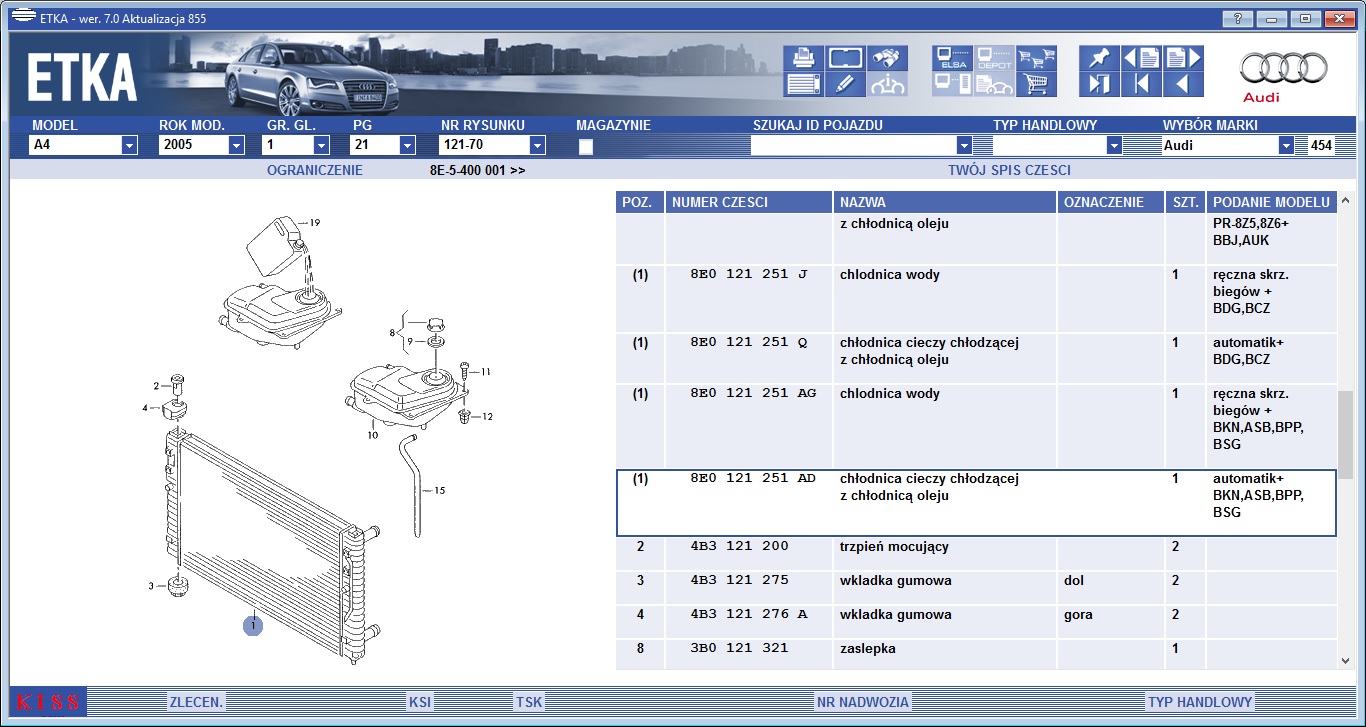The width and height of the screenshot is (1366, 727).
Task: Open the SZUKAJ ID POJAZDU dropdown
Action: (861, 145)
